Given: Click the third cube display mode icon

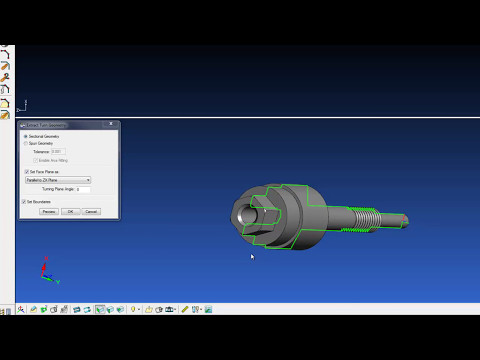Looking at the screenshot, I should [120, 309].
